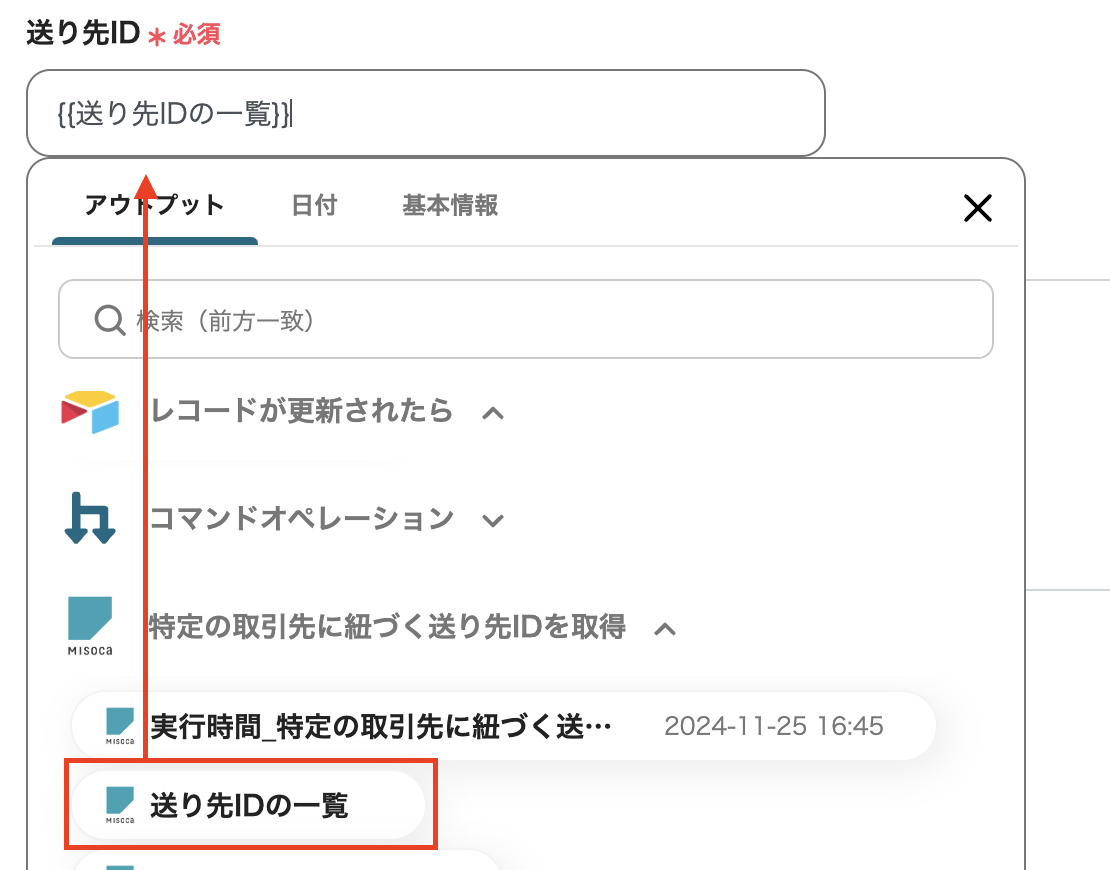1110x870 pixels.
Task: Open the 基本情報 tab
Action: pos(450,205)
